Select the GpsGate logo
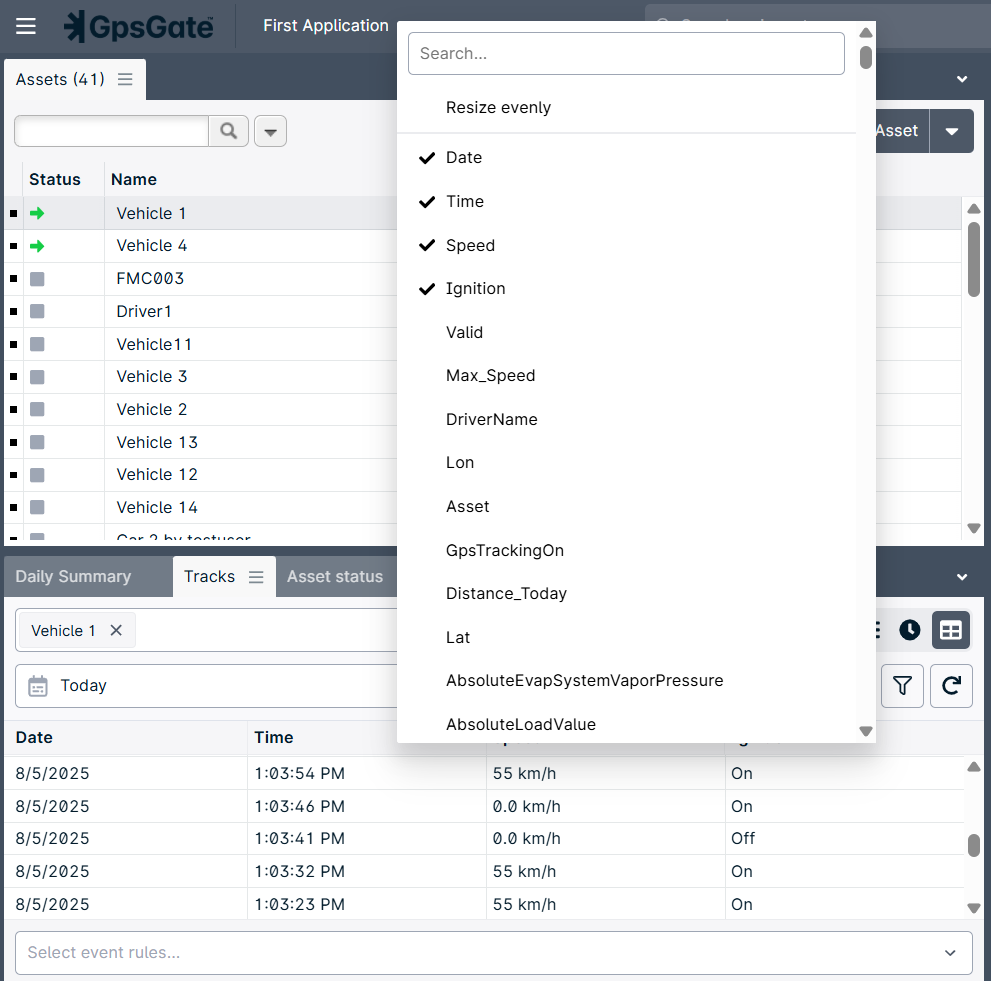This screenshot has height=981, width=991. coord(138,27)
